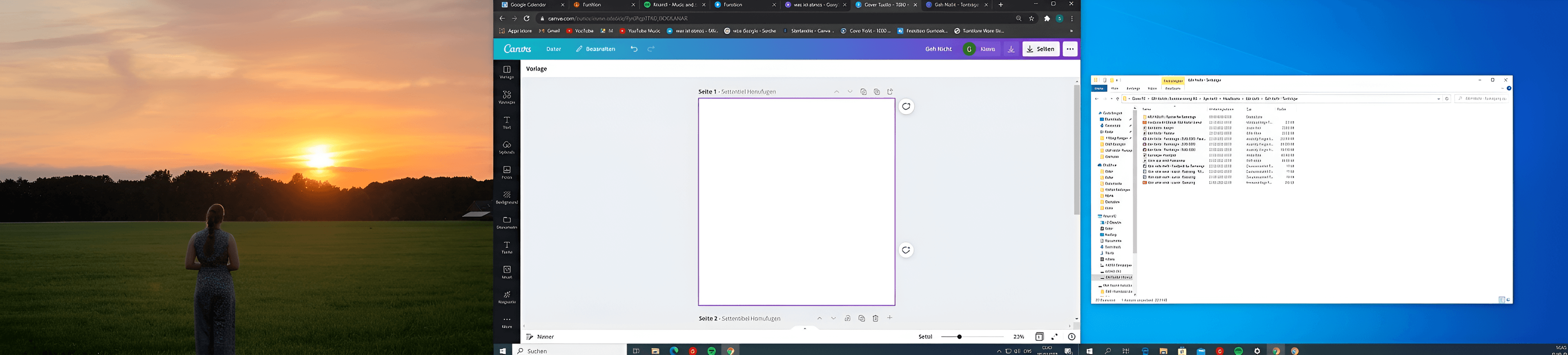Click the Teilen share button
This screenshot has width=1568, height=355.
(1040, 49)
